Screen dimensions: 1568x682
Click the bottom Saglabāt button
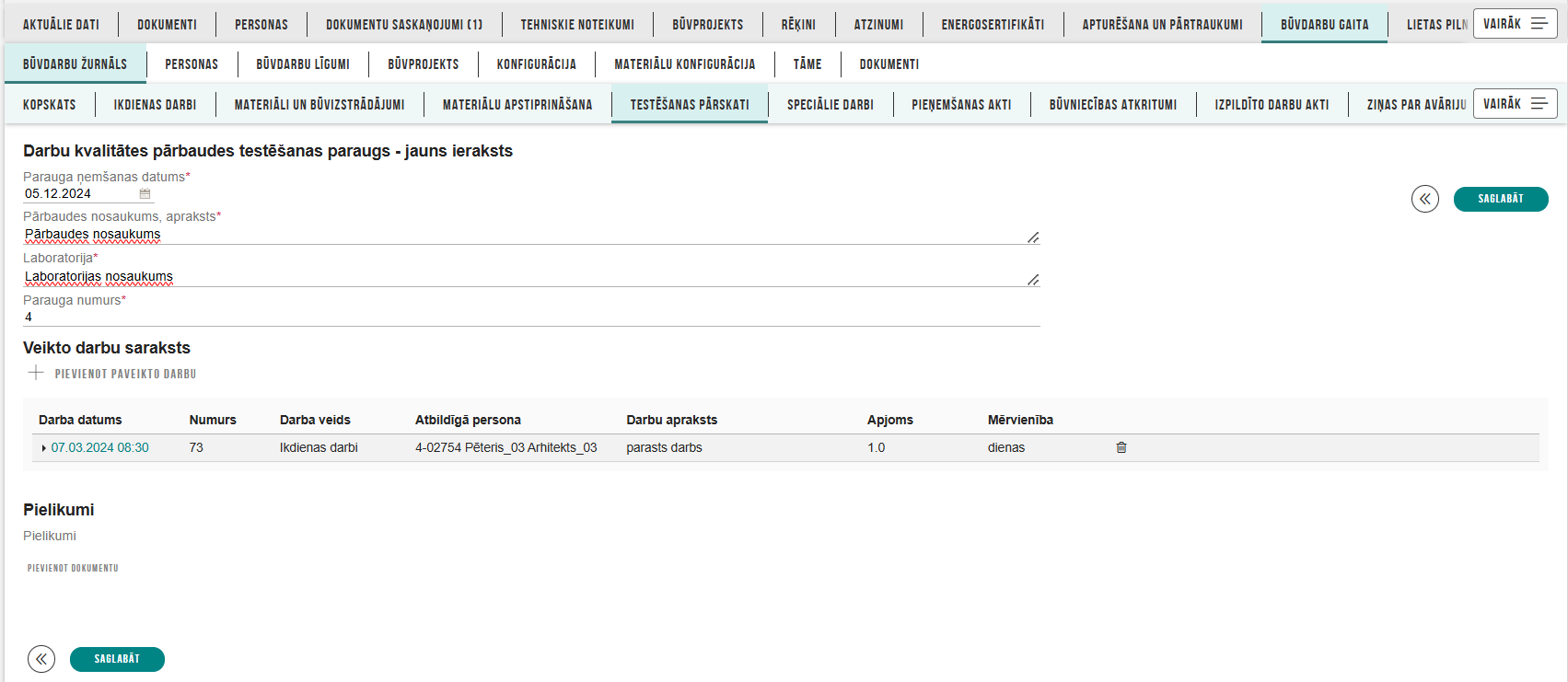pos(117,659)
